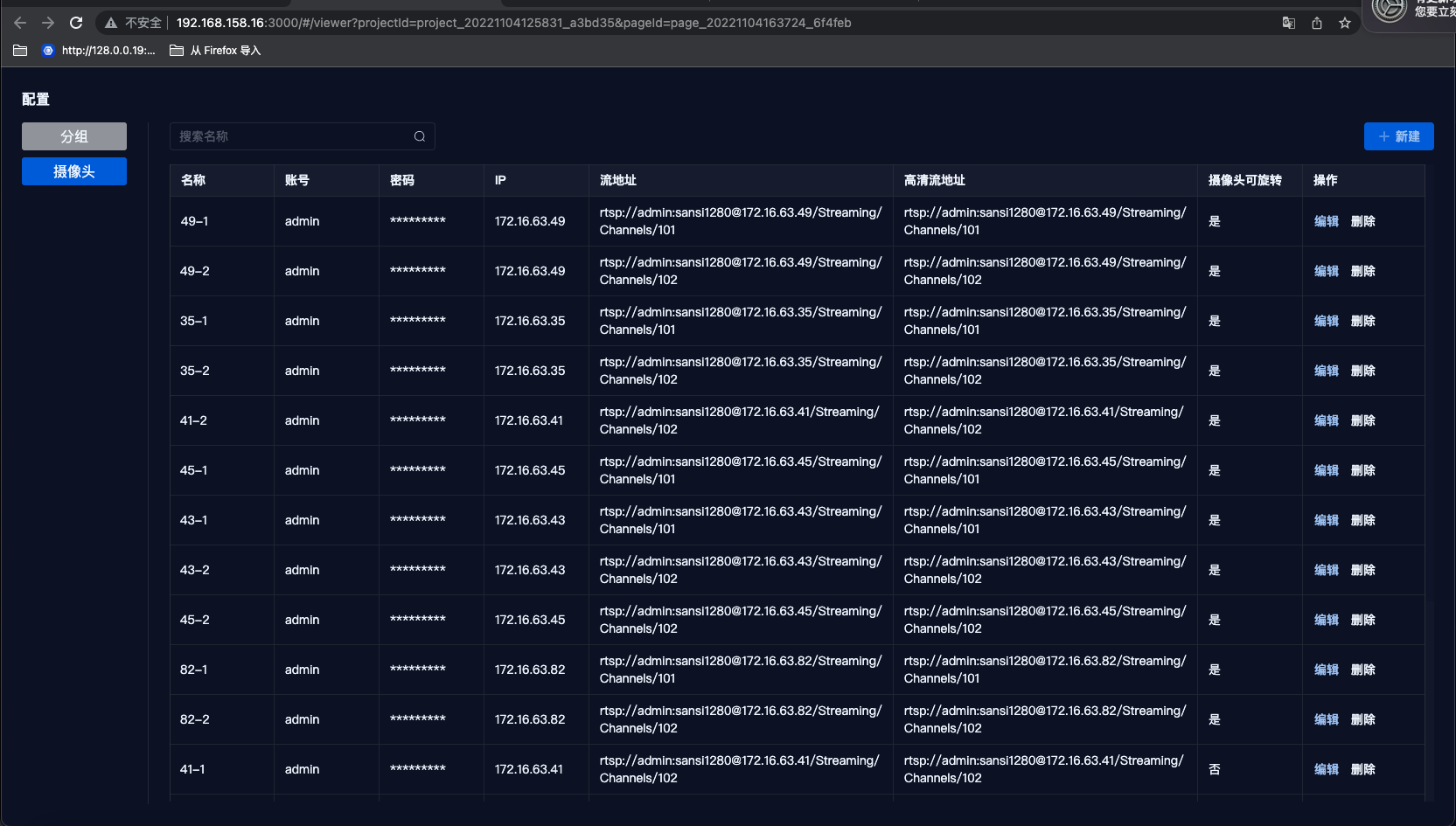Go back with browser back arrow

coord(20,23)
